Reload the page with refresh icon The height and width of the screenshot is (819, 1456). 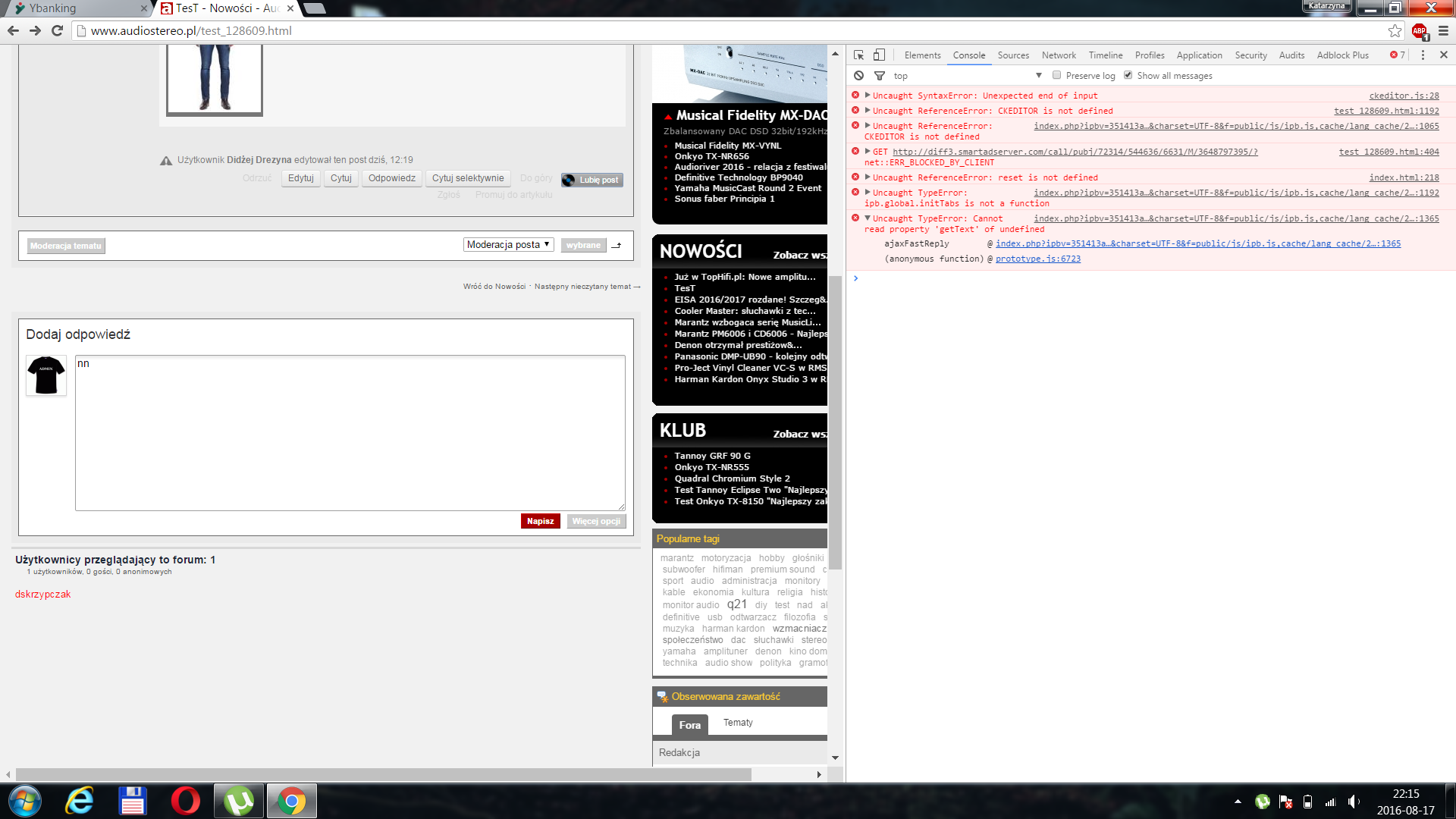click(x=57, y=31)
